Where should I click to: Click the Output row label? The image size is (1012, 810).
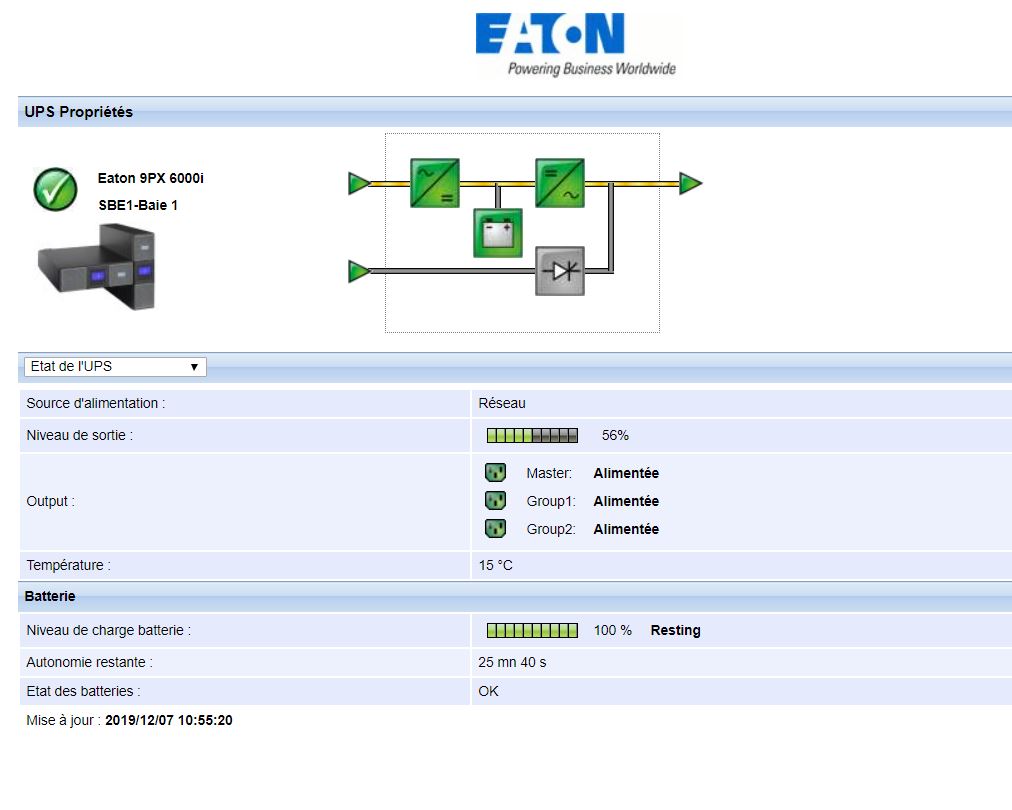[50, 501]
